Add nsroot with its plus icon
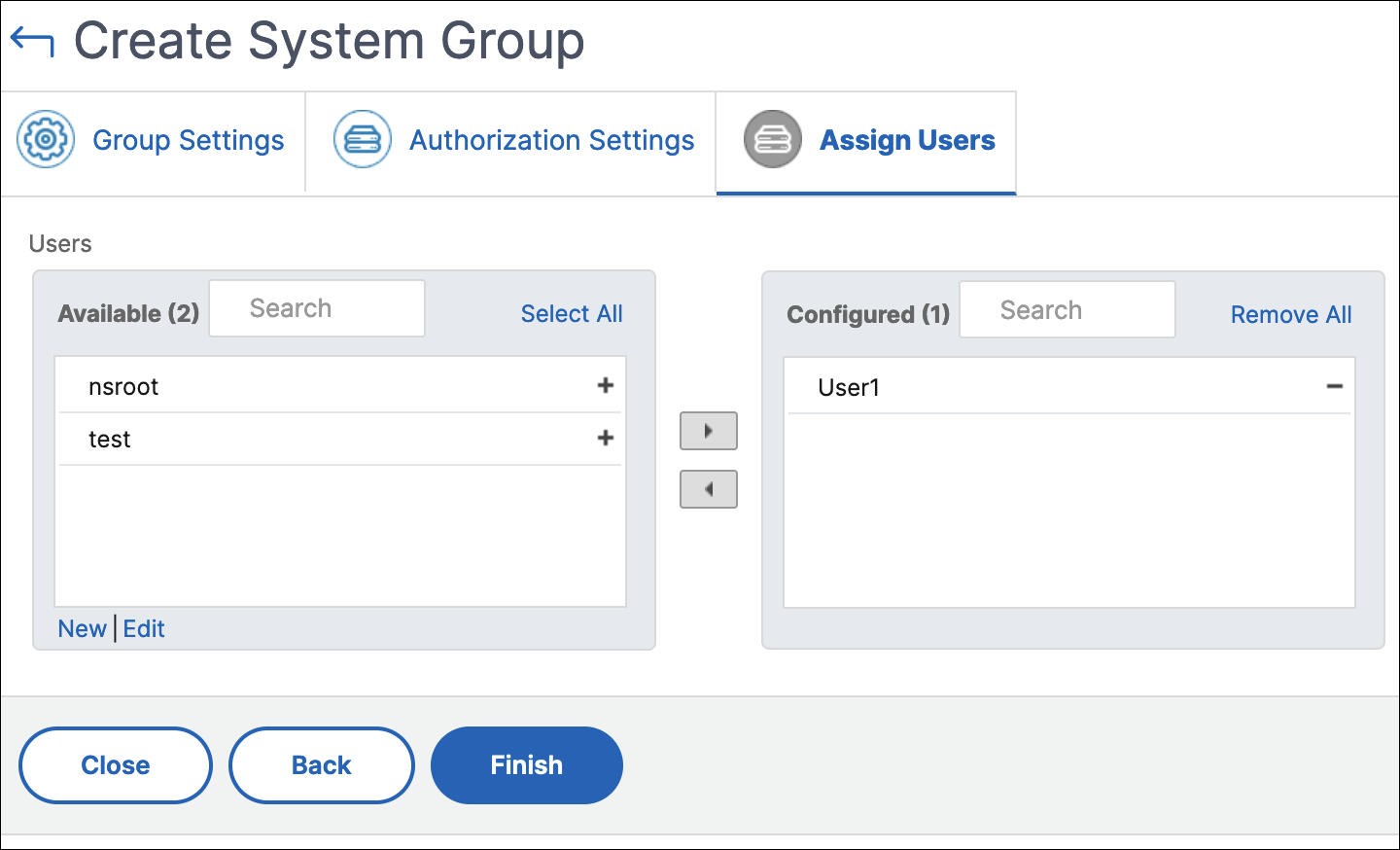 [x=606, y=386]
